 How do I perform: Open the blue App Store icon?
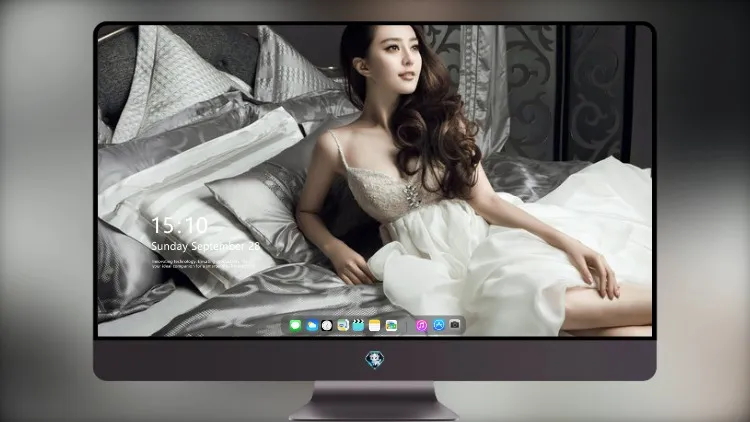[439, 325]
